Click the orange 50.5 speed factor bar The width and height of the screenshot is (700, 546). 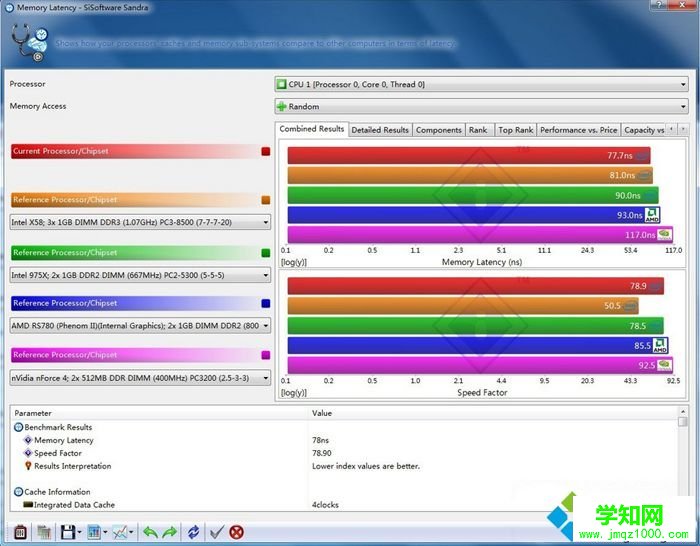(463, 305)
